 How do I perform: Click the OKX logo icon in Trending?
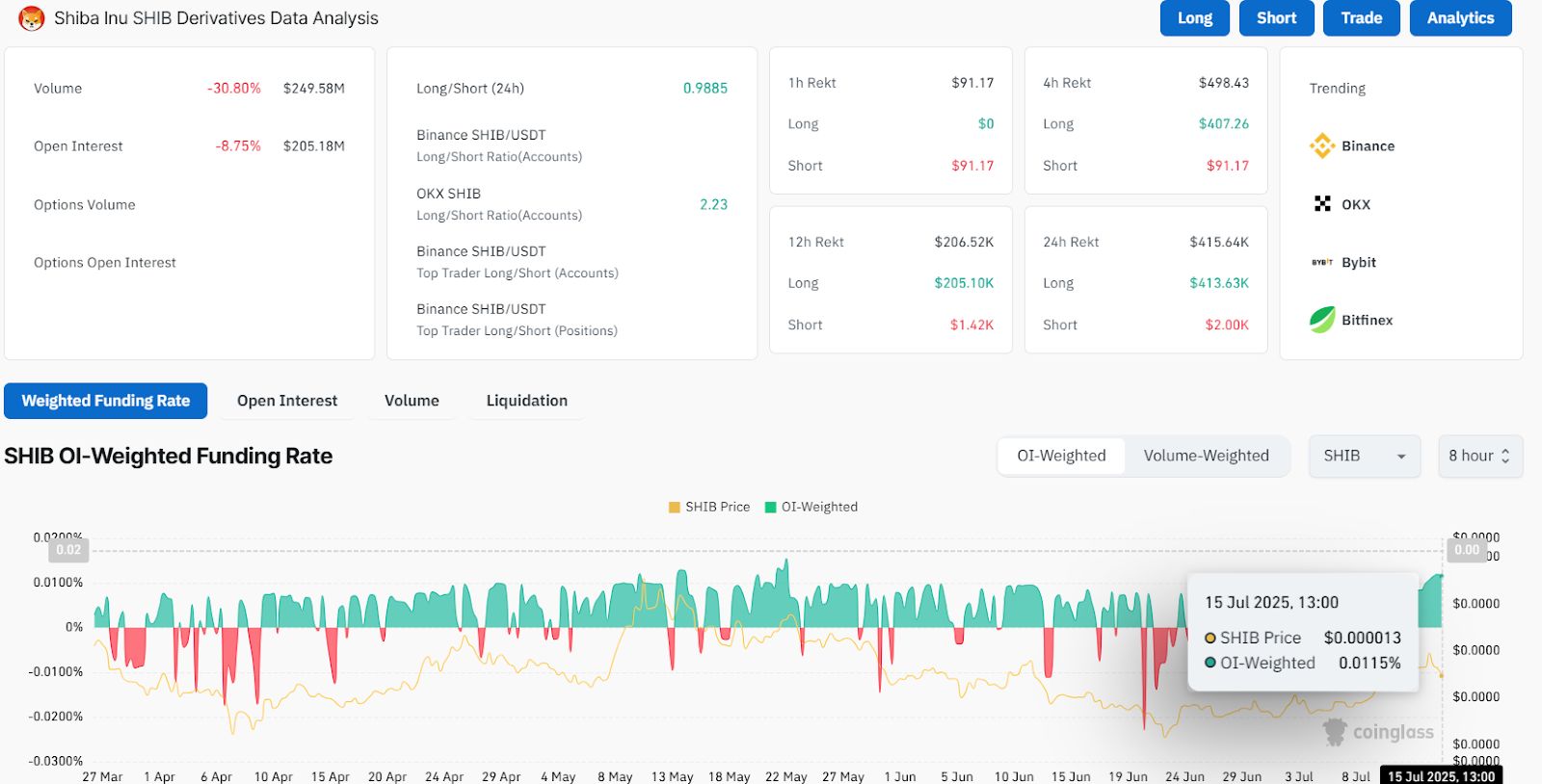click(1322, 203)
